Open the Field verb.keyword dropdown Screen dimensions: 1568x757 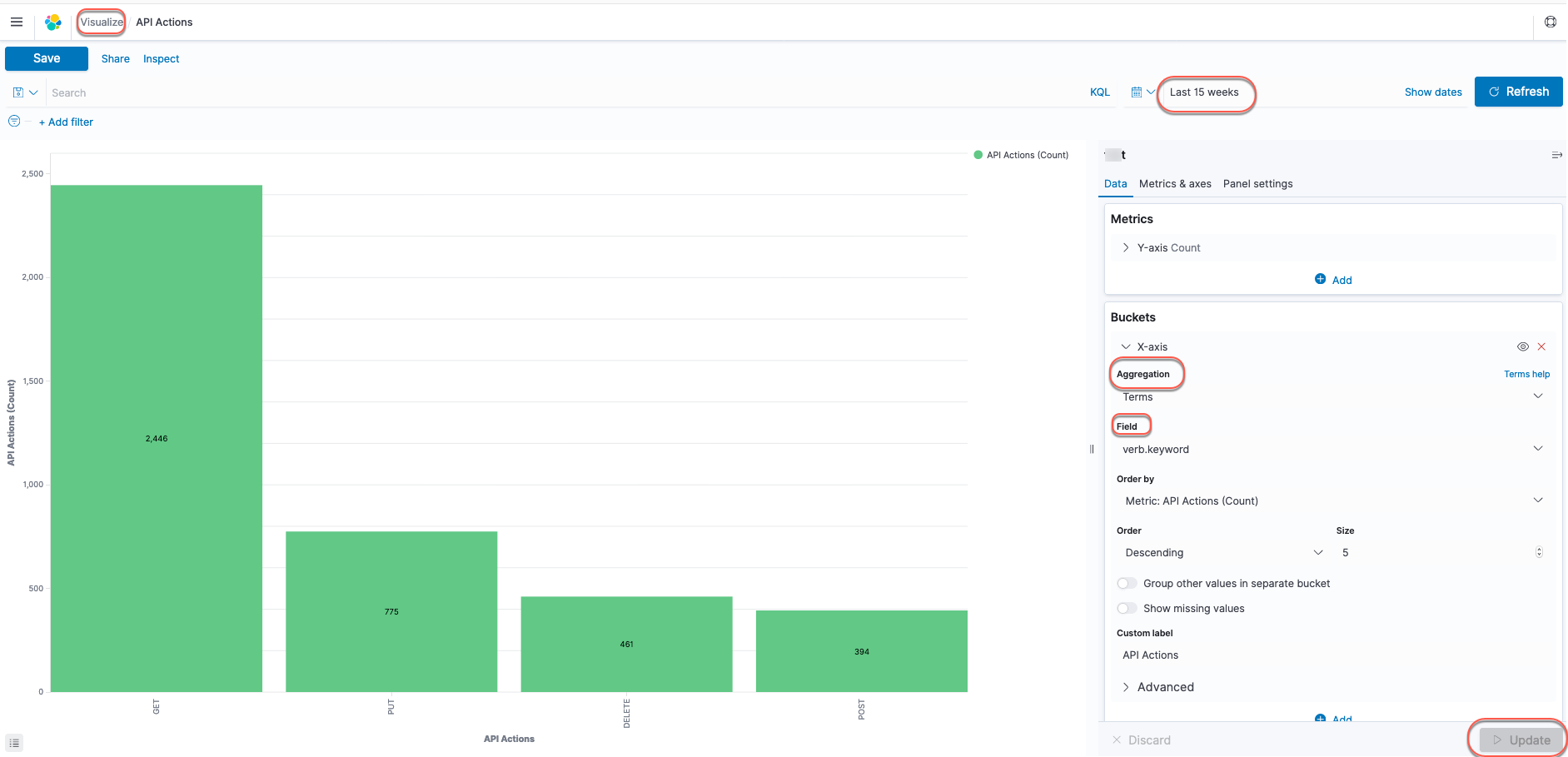tap(1332, 449)
